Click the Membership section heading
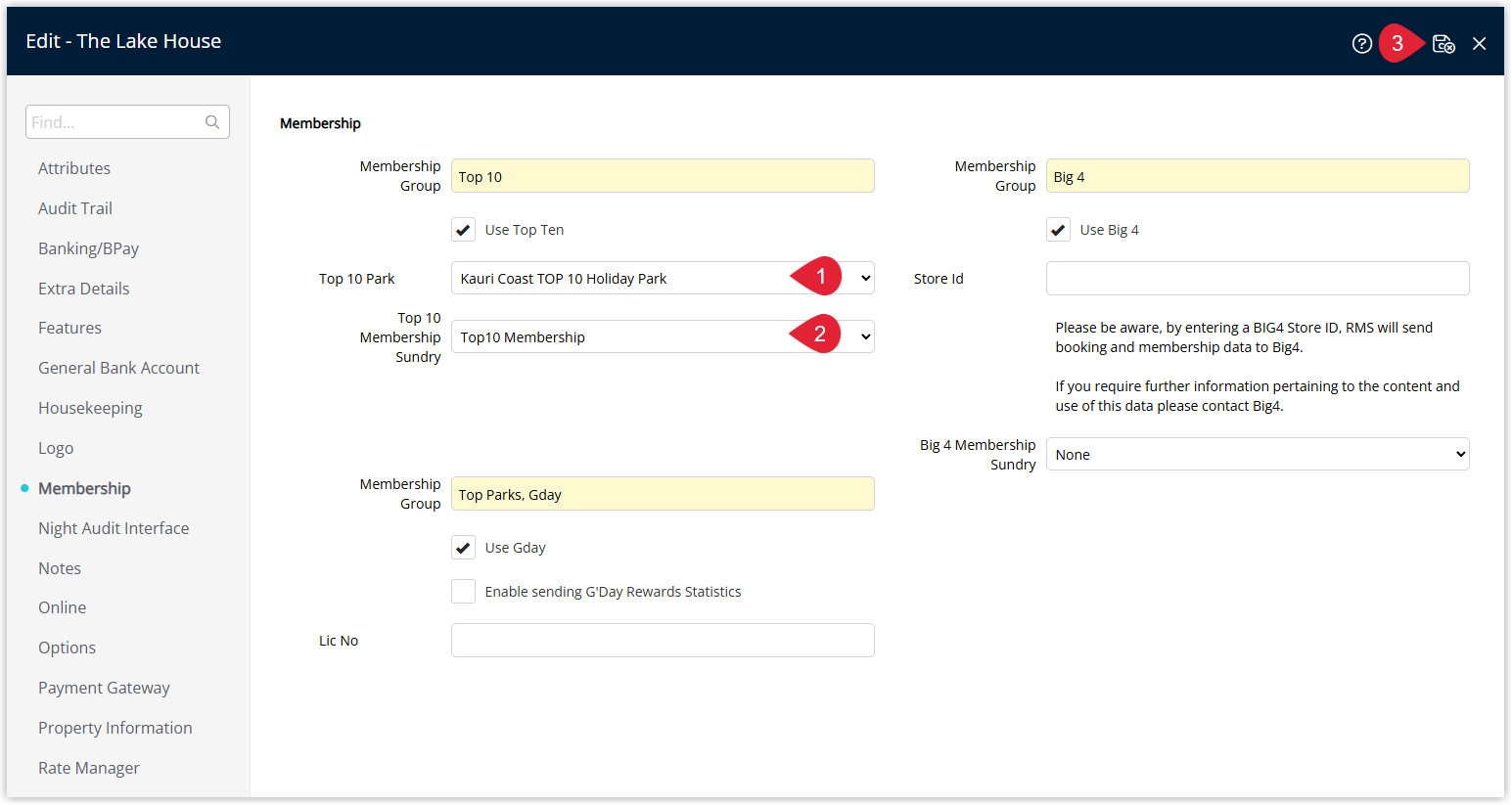This screenshot has height=805, width=1512. pos(320,123)
